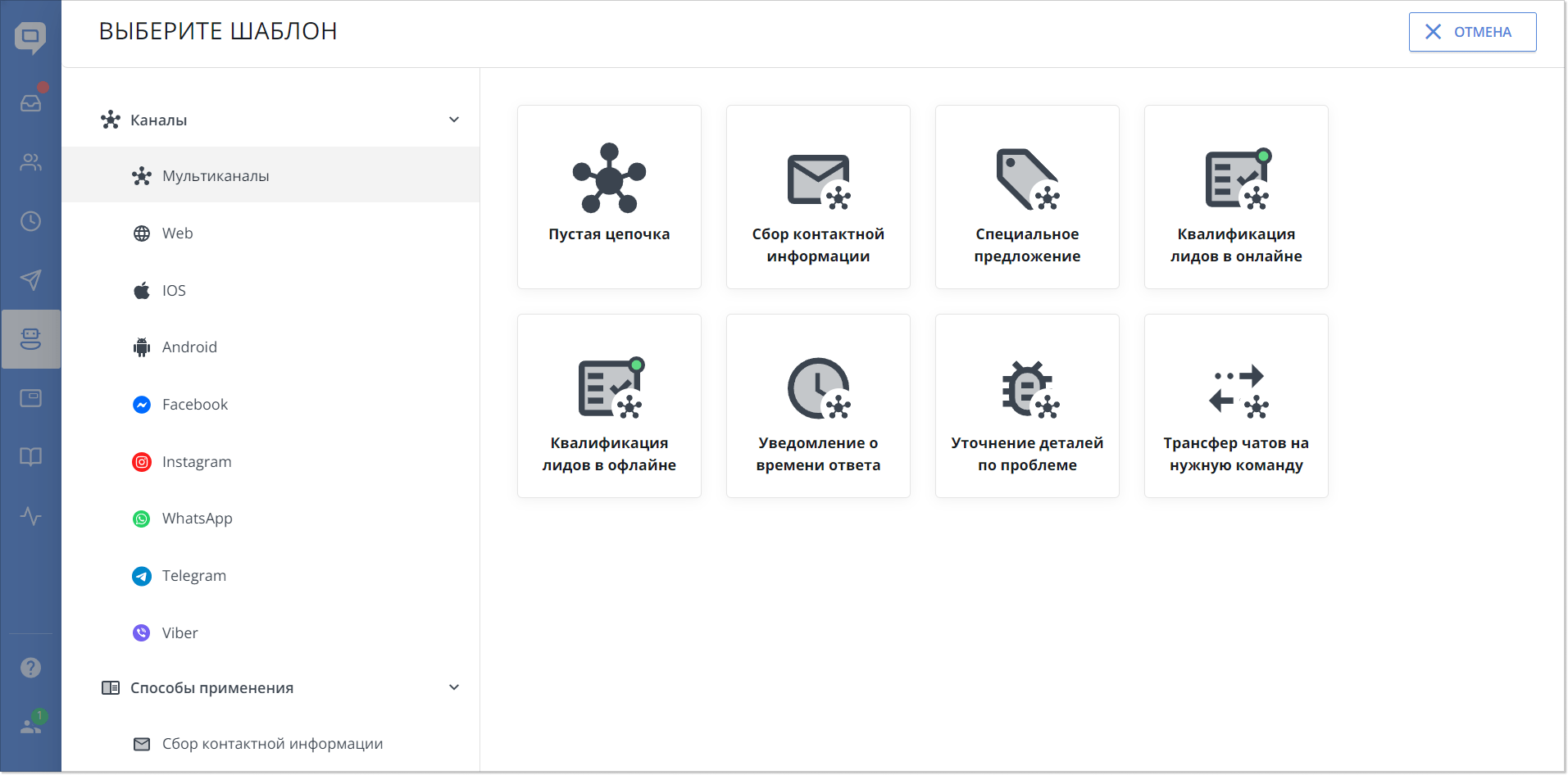Click the Apple IOS icon
Screen dimensions: 1568x775
click(142, 290)
